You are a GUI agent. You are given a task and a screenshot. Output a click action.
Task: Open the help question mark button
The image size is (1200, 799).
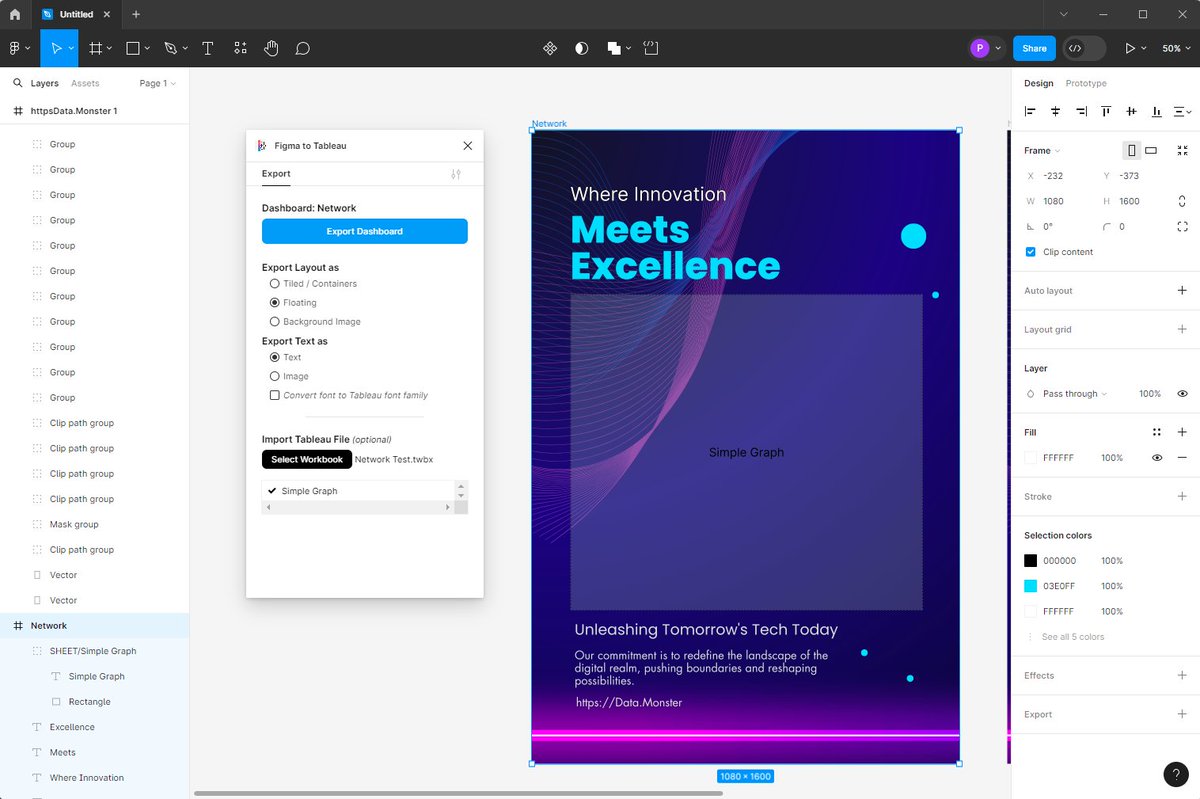[1176, 774]
